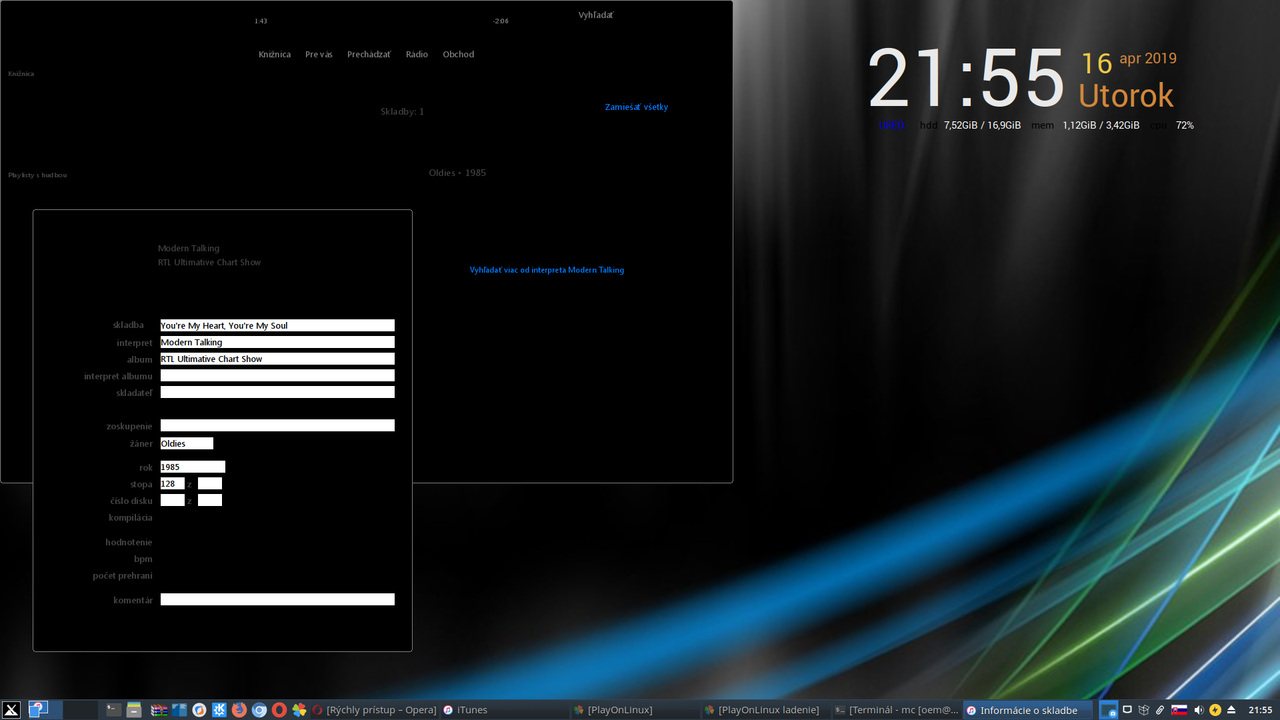
Task: Launch PlayOnLinux clover launcher icon
Action: point(299,710)
